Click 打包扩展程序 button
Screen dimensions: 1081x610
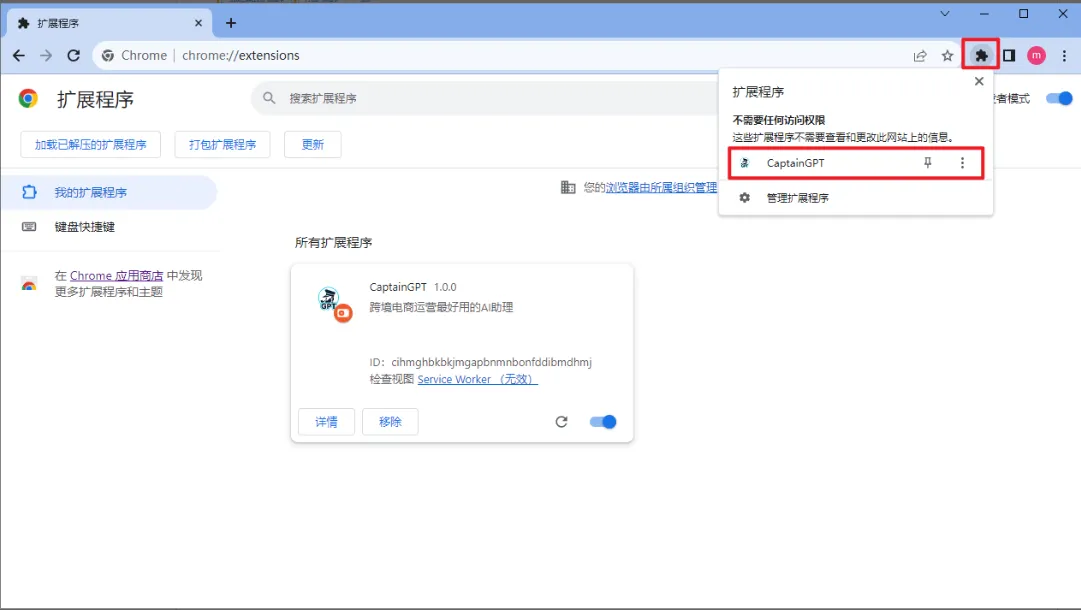tap(222, 145)
